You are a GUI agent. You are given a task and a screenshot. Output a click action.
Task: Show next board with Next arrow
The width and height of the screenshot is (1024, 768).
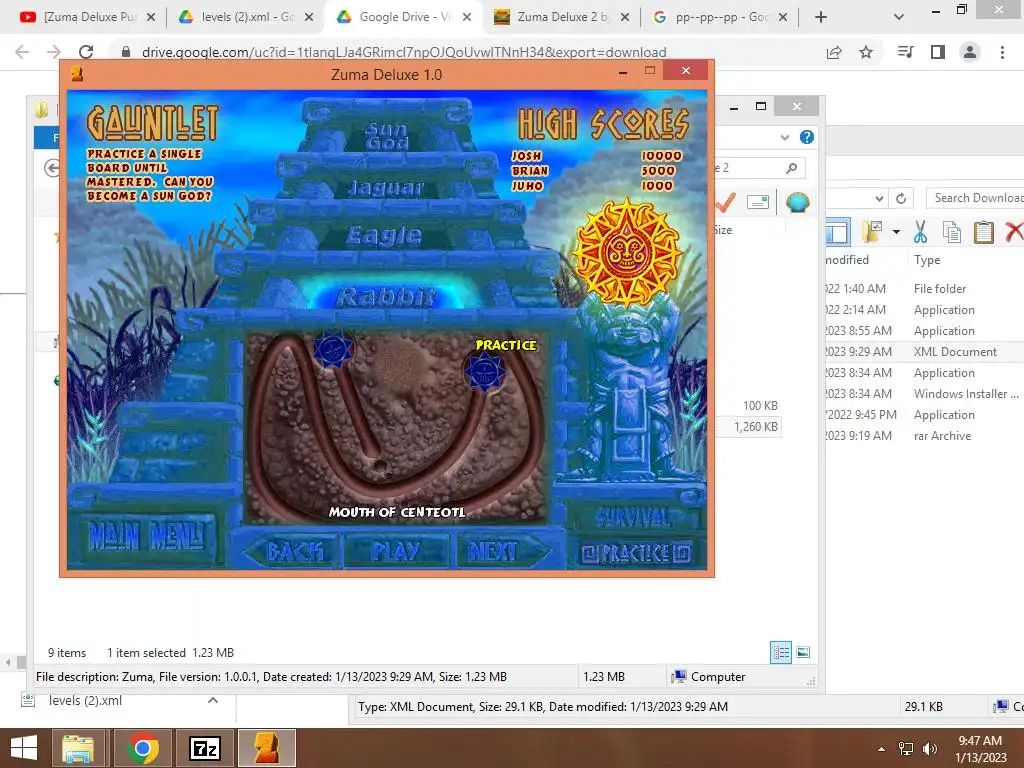(x=502, y=551)
